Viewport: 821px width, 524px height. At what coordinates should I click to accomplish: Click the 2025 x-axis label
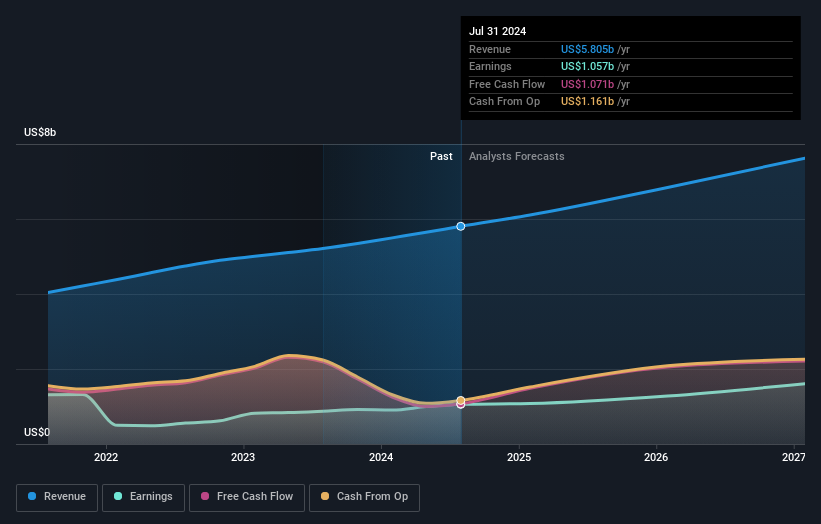coord(519,458)
